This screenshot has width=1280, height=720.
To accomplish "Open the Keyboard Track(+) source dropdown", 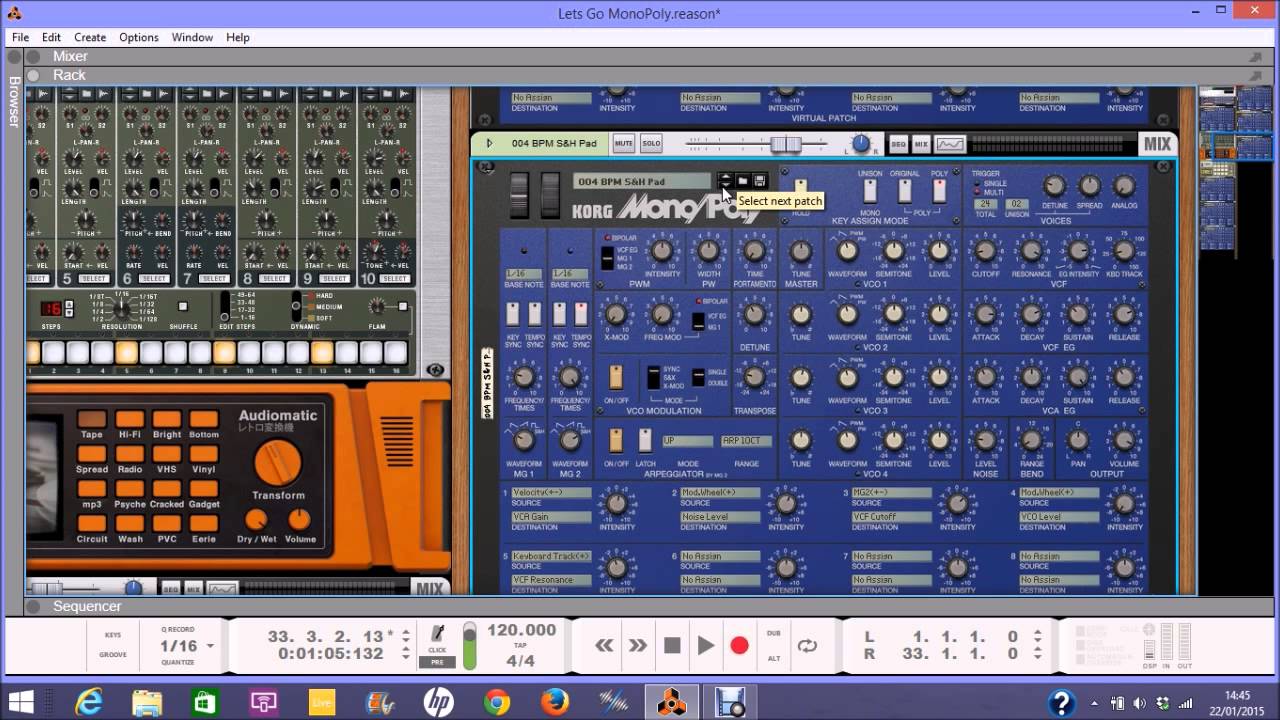I will click(551, 556).
